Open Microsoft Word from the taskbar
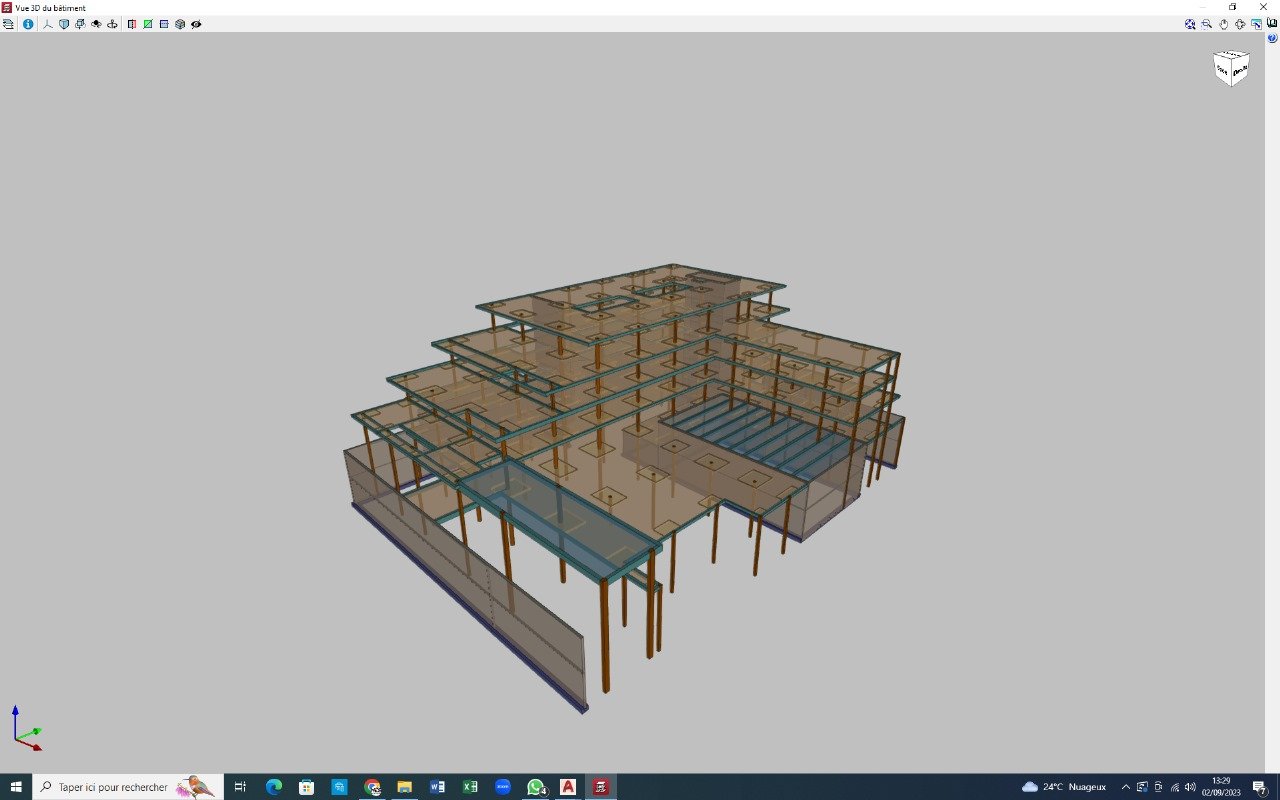The image size is (1280, 800). click(x=437, y=787)
